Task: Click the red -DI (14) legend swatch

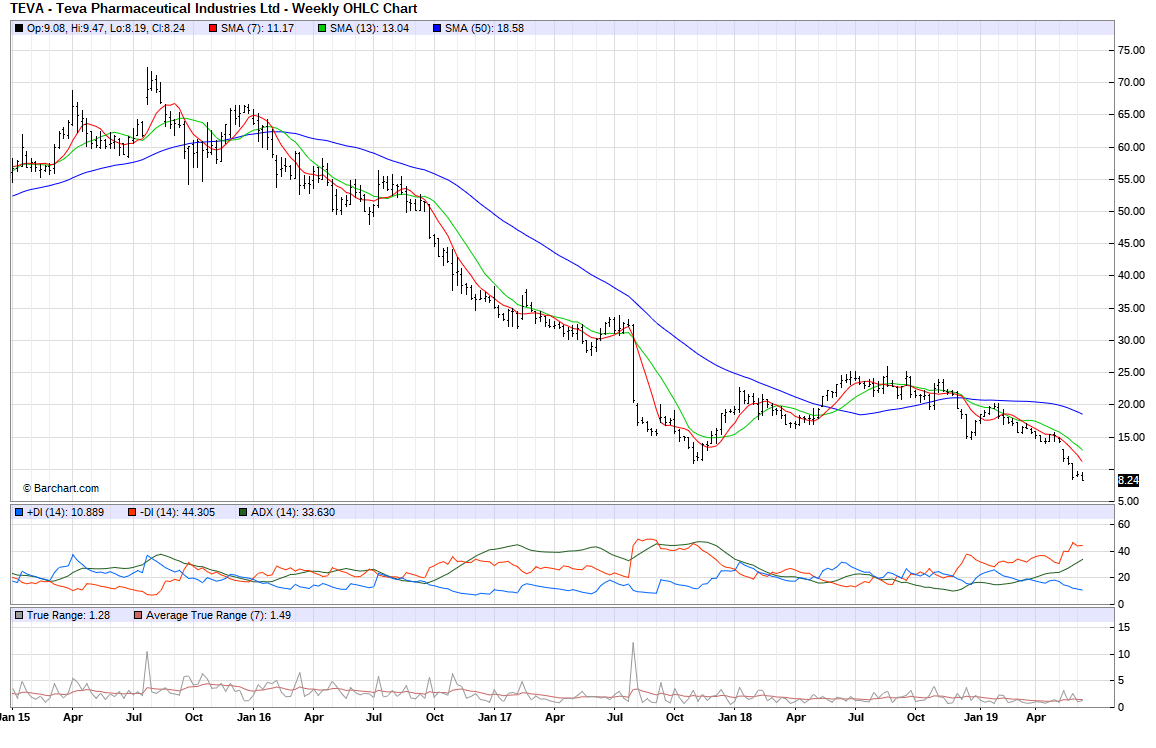Action: pyautogui.click(x=132, y=512)
